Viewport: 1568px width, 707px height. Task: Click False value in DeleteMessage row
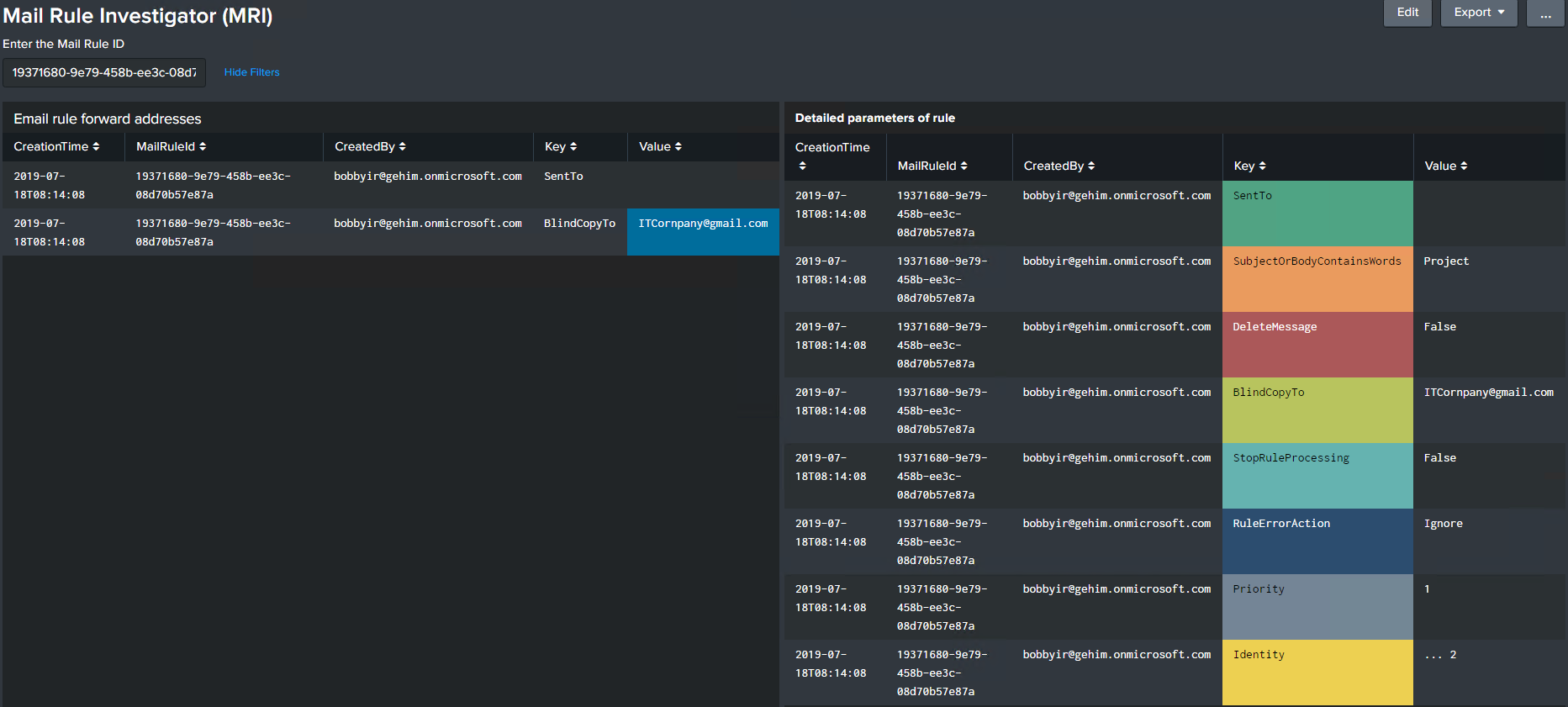coord(1439,326)
